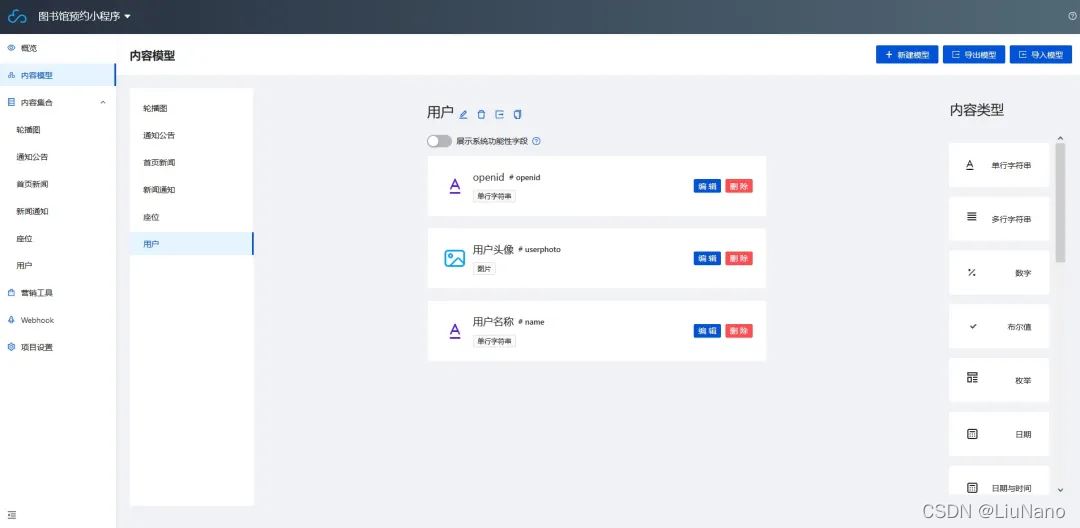Click the 新建模型 button
The width and height of the screenshot is (1080, 528).
(907, 55)
